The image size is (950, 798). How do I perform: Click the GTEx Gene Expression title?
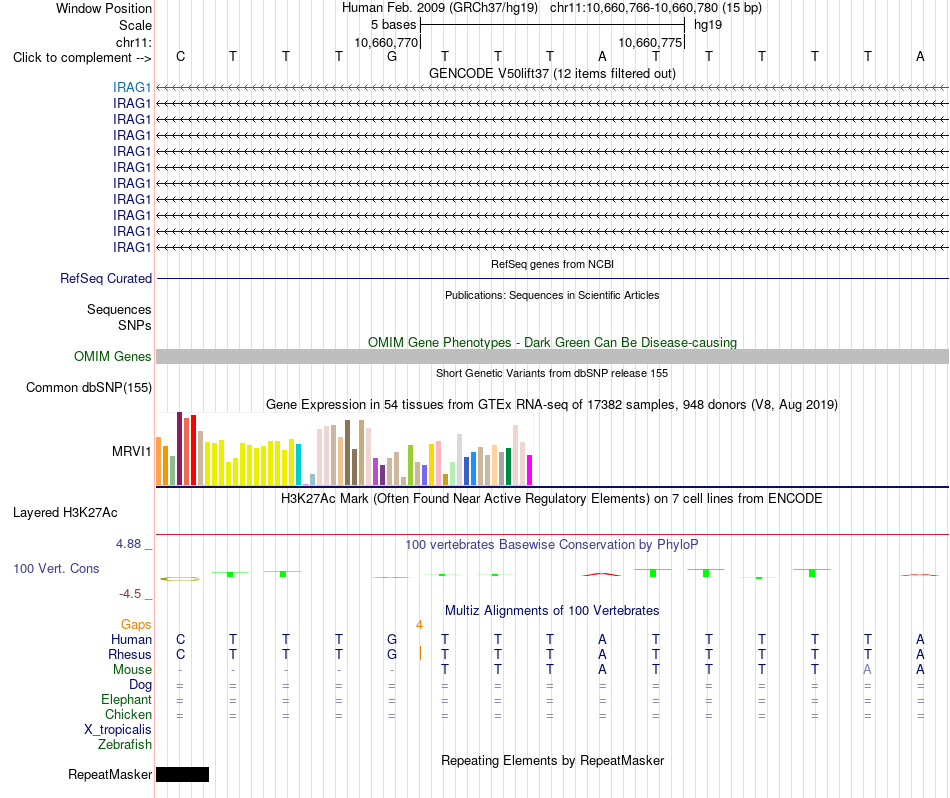tap(552, 405)
